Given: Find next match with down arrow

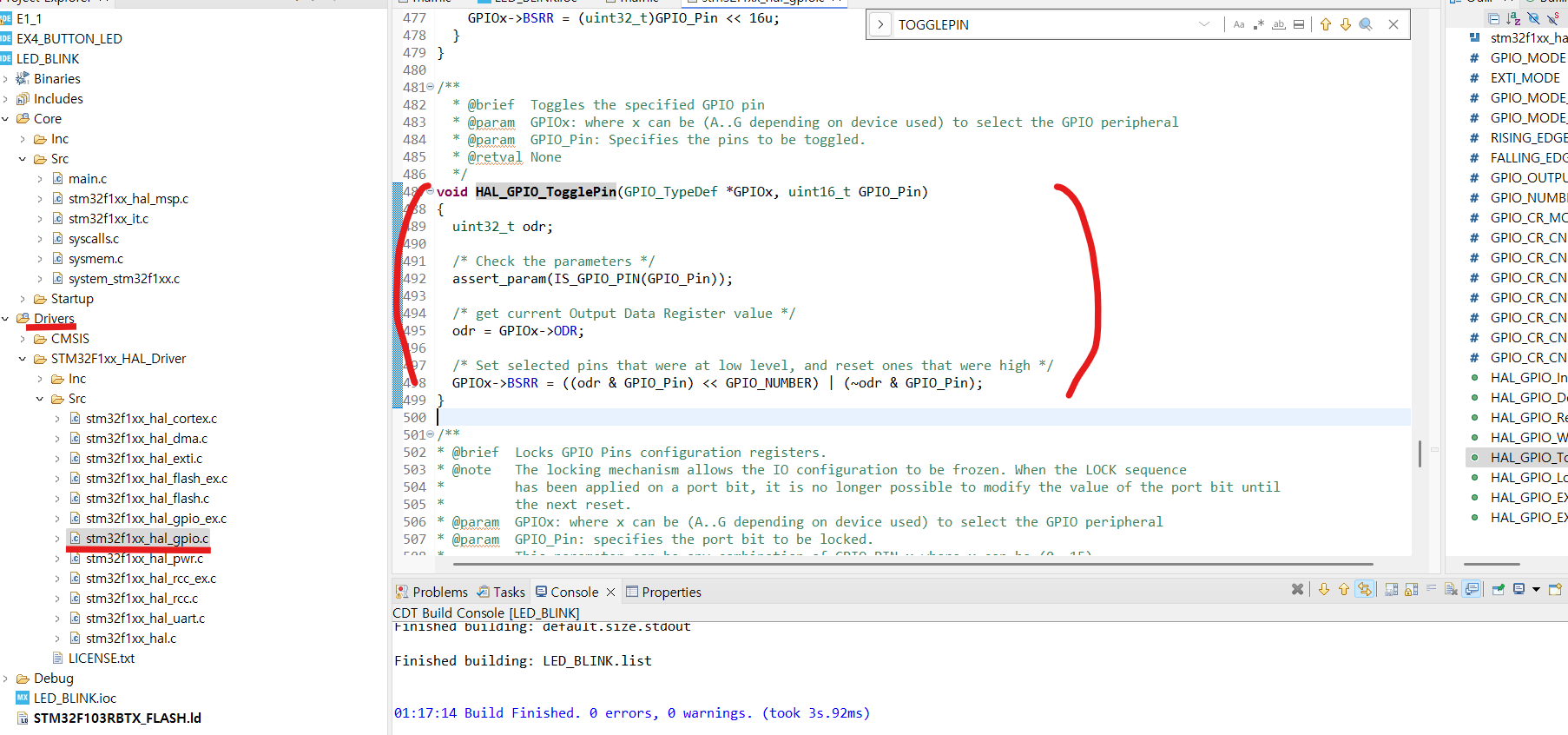Looking at the screenshot, I should [1346, 24].
